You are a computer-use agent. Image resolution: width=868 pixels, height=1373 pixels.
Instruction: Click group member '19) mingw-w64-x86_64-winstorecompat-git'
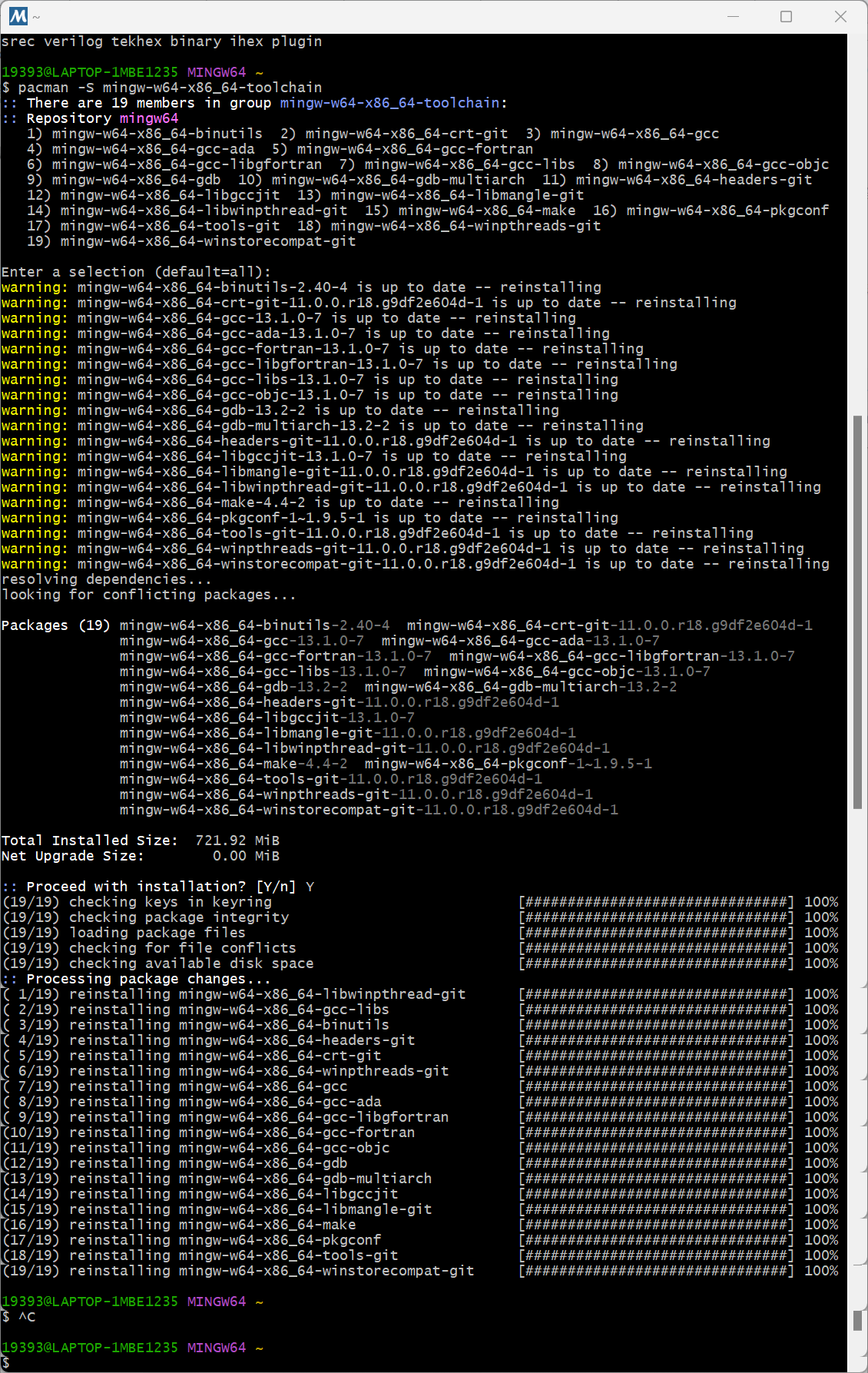[x=191, y=241]
